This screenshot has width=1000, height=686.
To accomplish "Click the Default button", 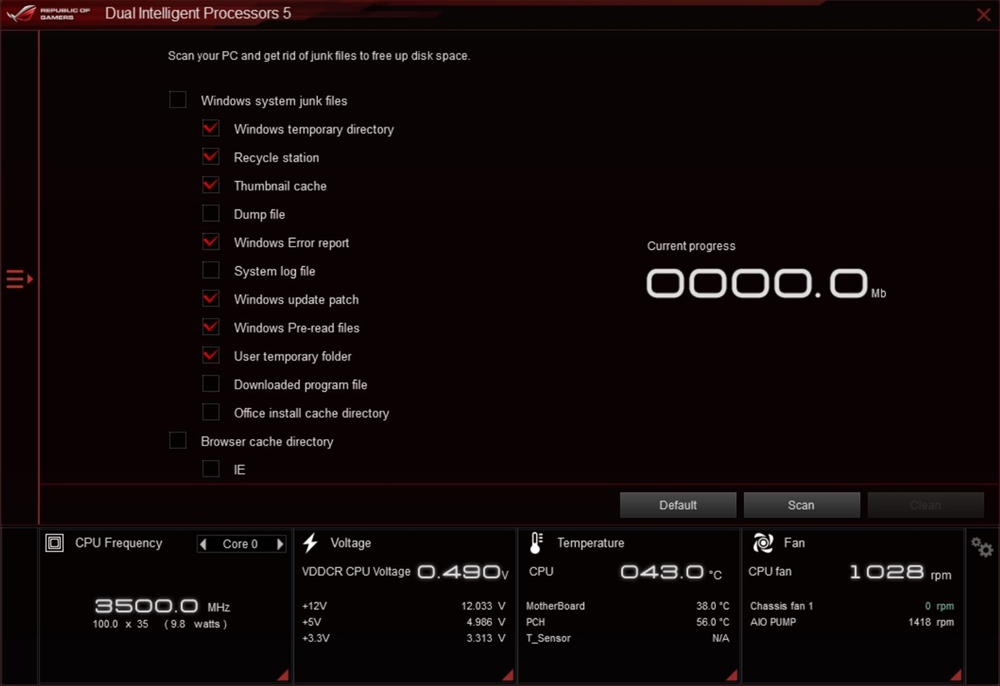I will click(x=678, y=505).
